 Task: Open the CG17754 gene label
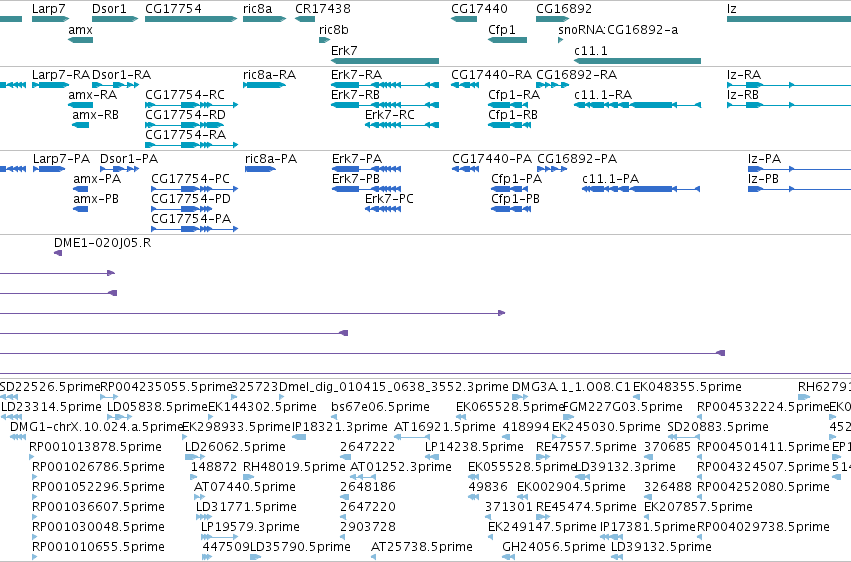click(173, 9)
